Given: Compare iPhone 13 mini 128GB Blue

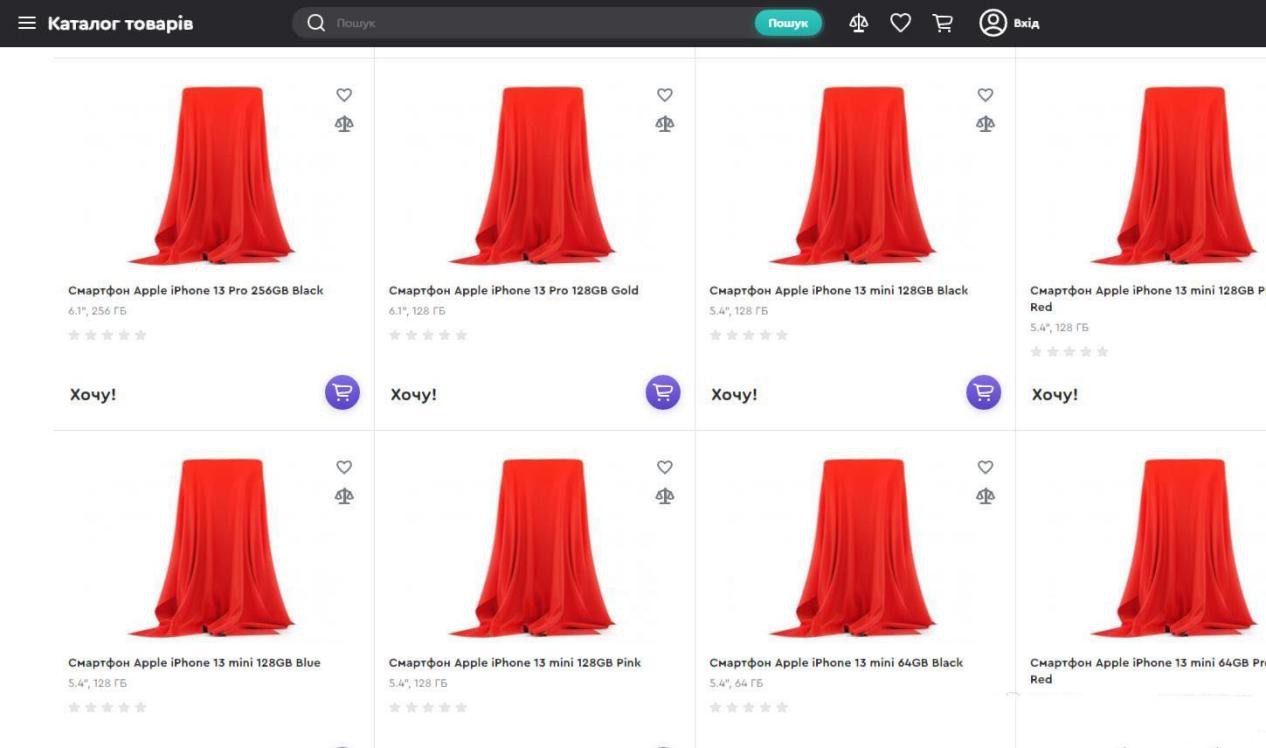Looking at the screenshot, I should pos(344,496).
